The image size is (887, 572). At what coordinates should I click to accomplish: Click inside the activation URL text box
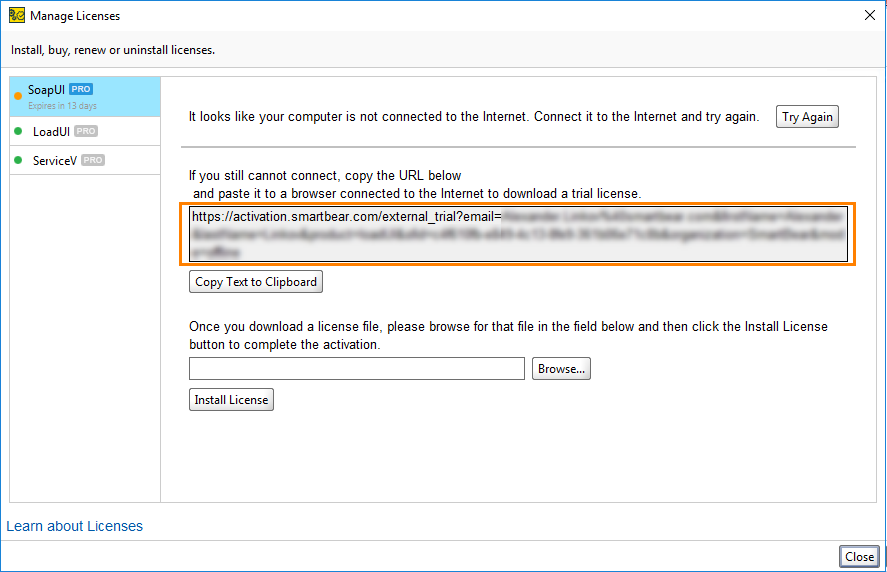pyautogui.click(x=518, y=234)
